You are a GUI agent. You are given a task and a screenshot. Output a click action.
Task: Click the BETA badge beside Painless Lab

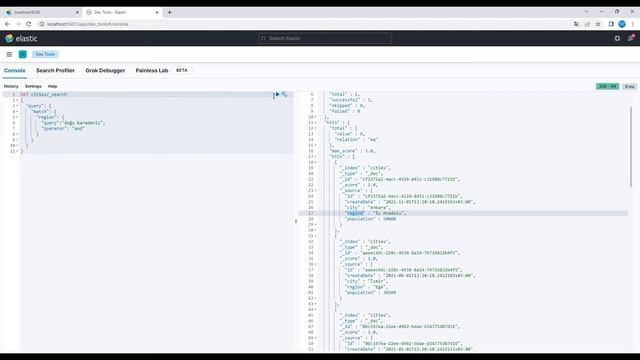click(182, 70)
